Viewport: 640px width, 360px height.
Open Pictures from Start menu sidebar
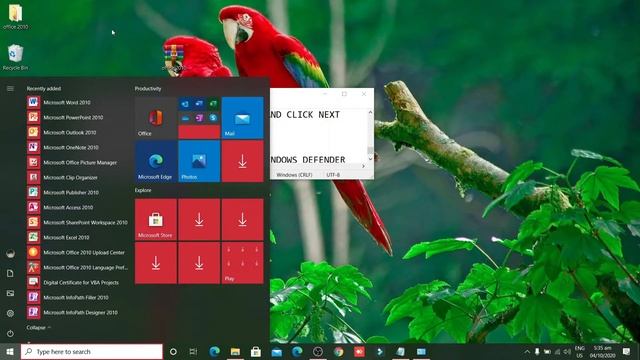(x=10, y=293)
